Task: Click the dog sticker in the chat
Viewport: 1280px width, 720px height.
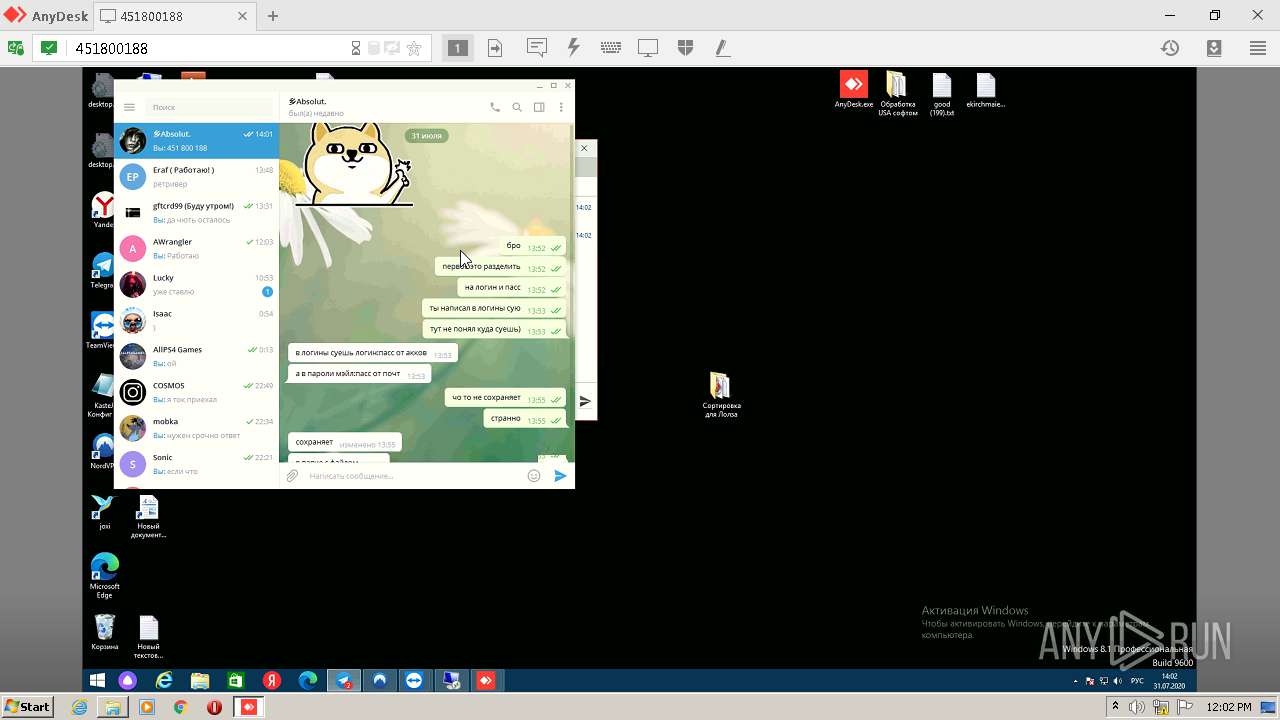Action: coord(353,164)
